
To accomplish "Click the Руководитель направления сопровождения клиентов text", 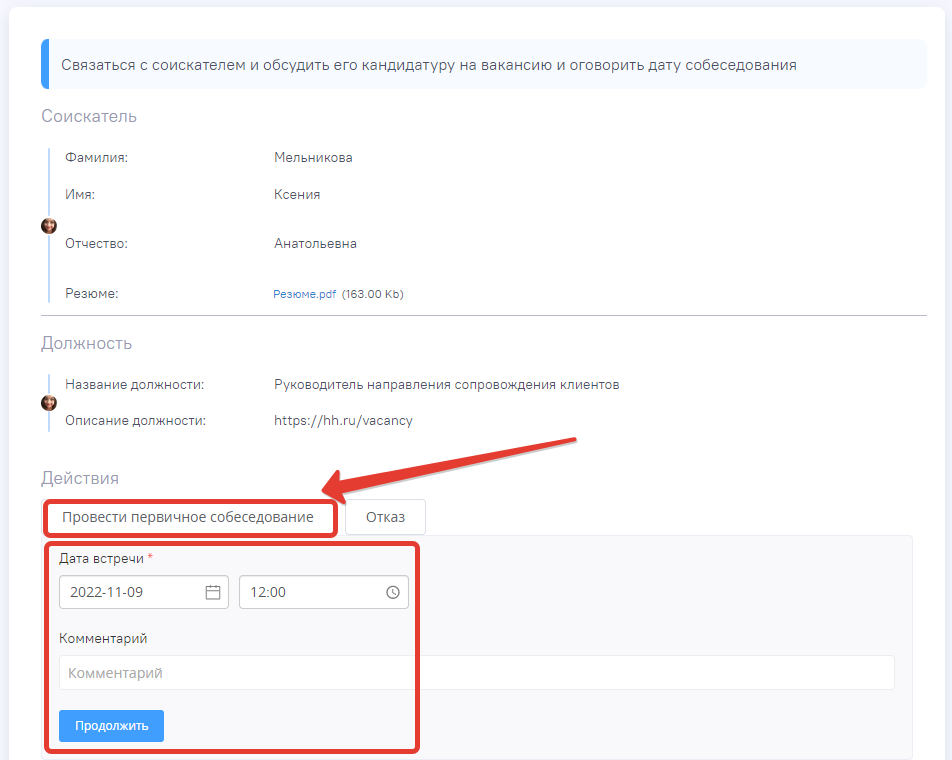I will click(x=446, y=385).
